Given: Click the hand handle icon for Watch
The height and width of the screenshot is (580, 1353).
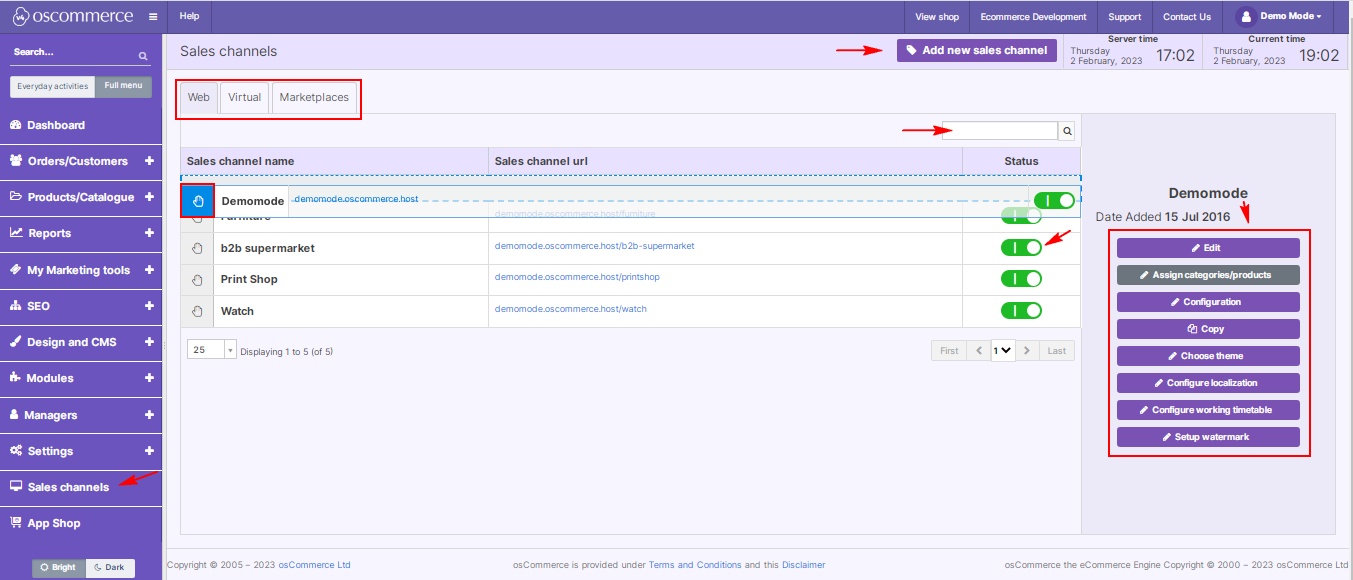Looking at the screenshot, I should pos(197,311).
